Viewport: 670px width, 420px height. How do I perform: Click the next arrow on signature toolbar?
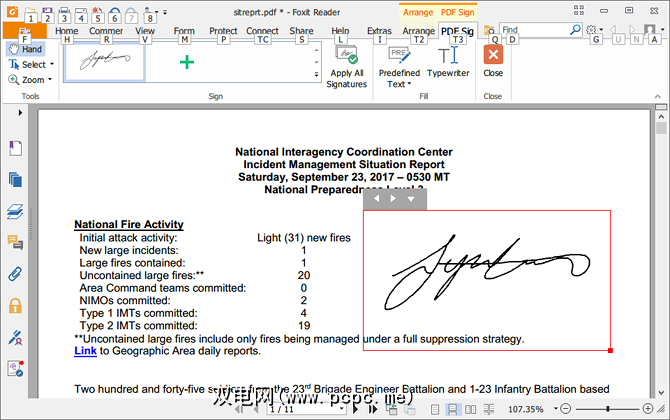point(393,199)
